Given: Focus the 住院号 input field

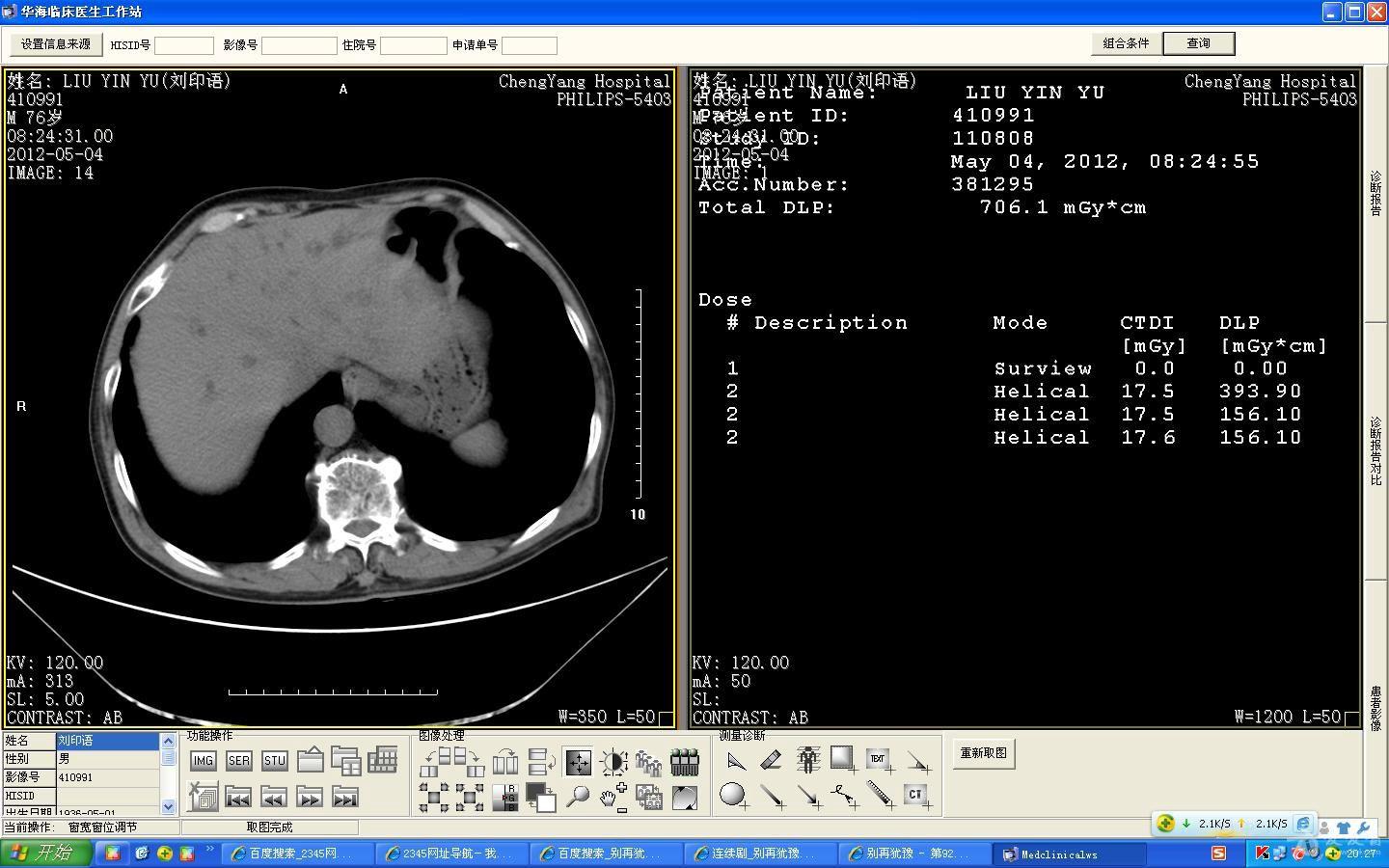Looking at the screenshot, I should pos(414,45).
